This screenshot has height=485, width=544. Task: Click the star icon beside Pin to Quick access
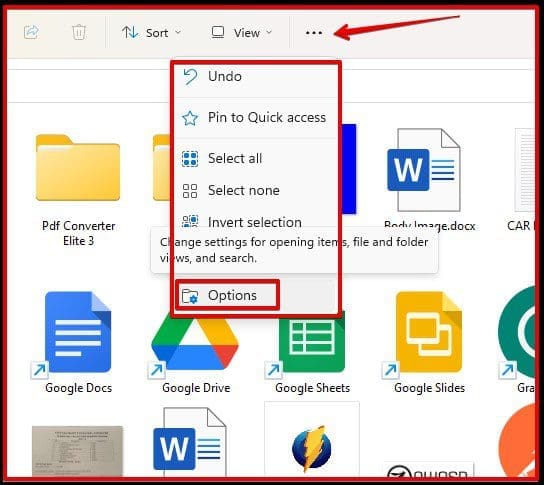[190, 118]
